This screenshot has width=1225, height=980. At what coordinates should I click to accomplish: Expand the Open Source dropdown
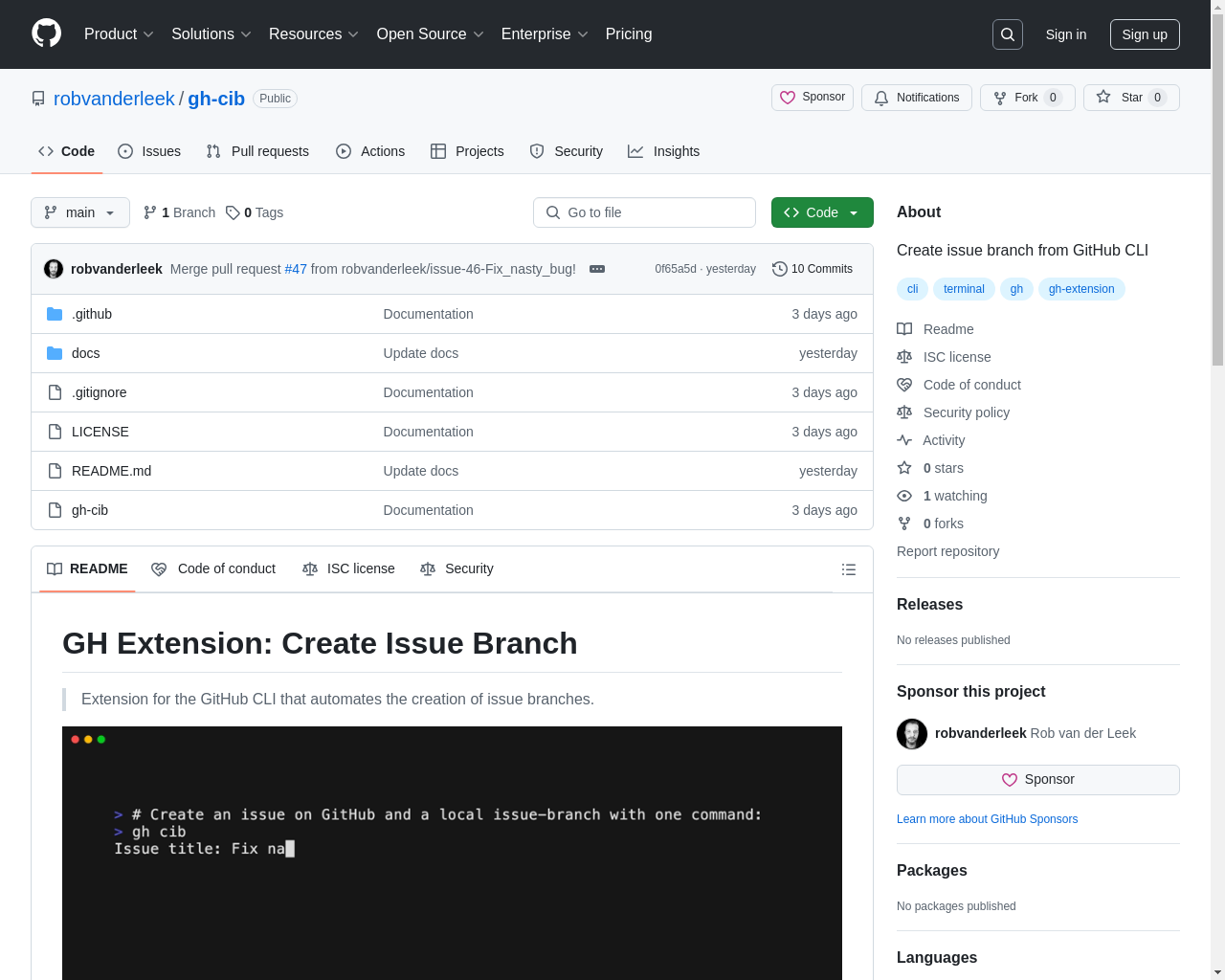[431, 34]
